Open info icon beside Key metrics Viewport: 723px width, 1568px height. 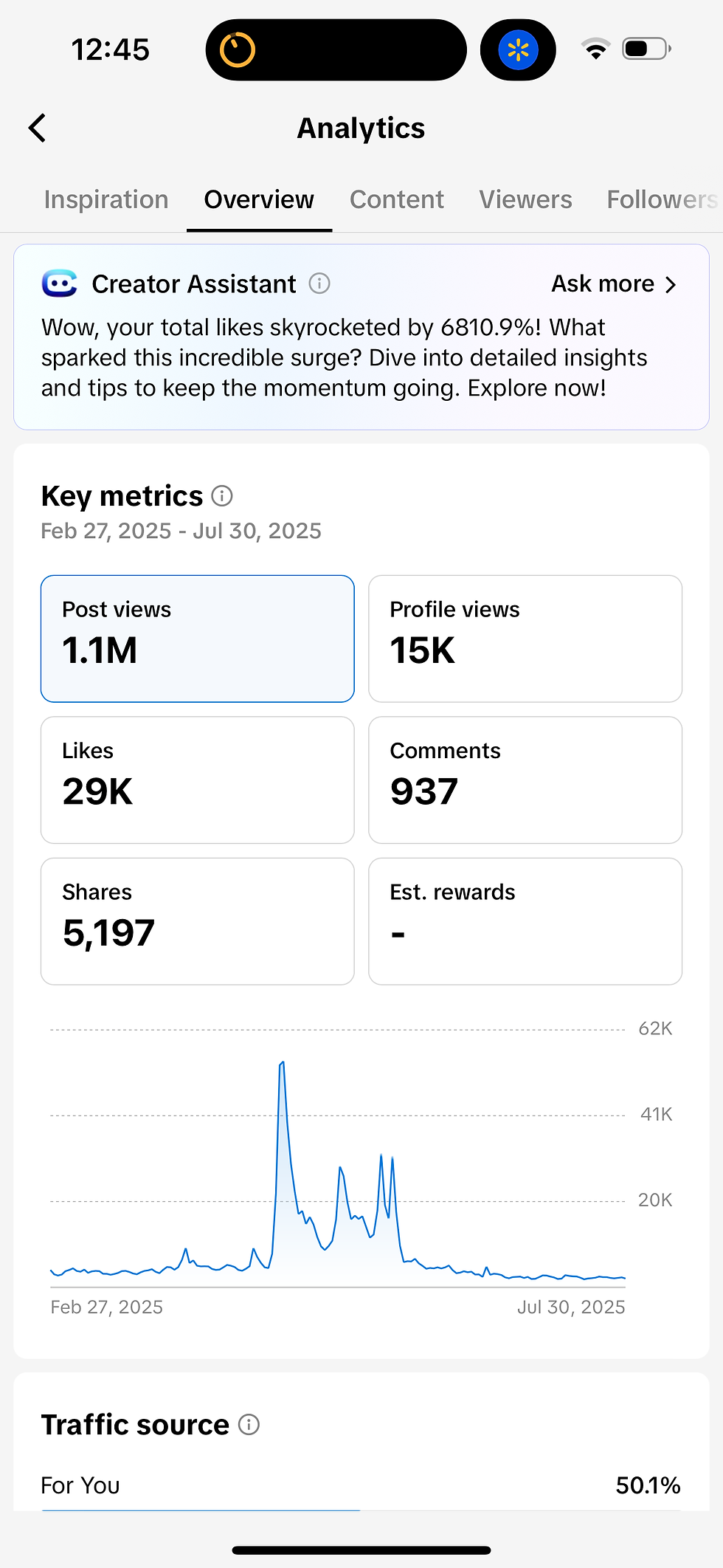click(222, 496)
